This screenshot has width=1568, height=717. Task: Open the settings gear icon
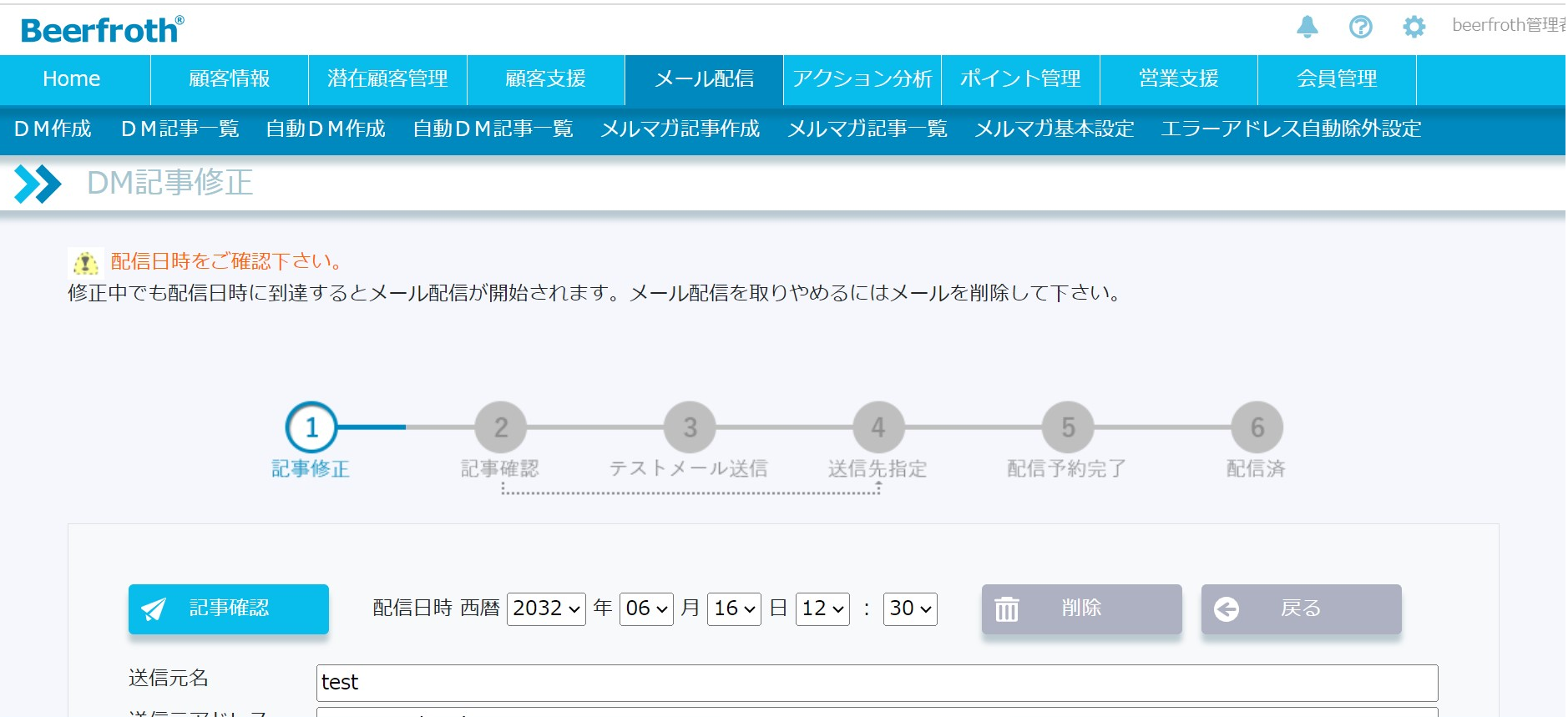[x=1414, y=27]
